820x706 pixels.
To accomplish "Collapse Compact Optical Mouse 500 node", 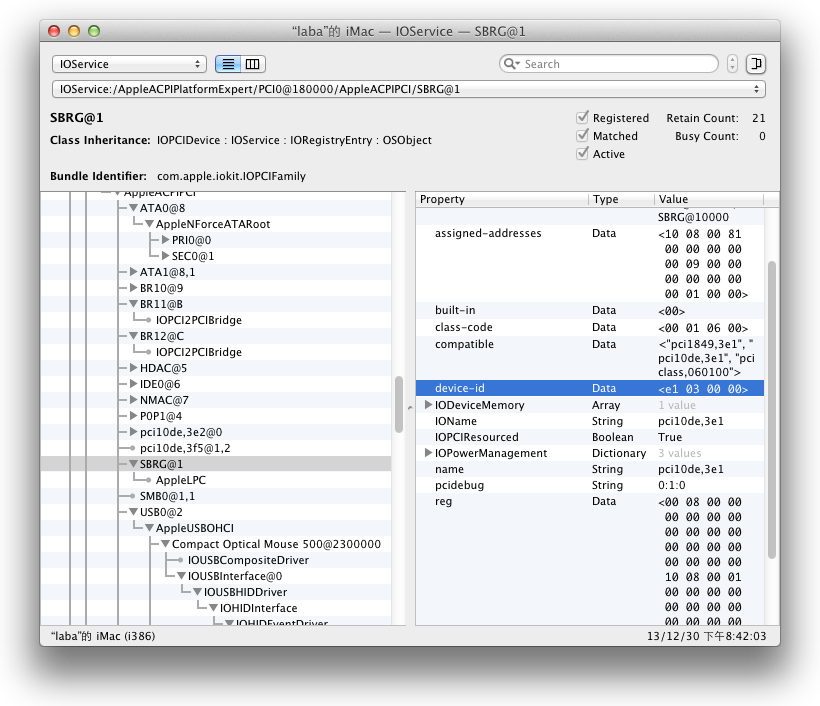I will pos(166,544).
